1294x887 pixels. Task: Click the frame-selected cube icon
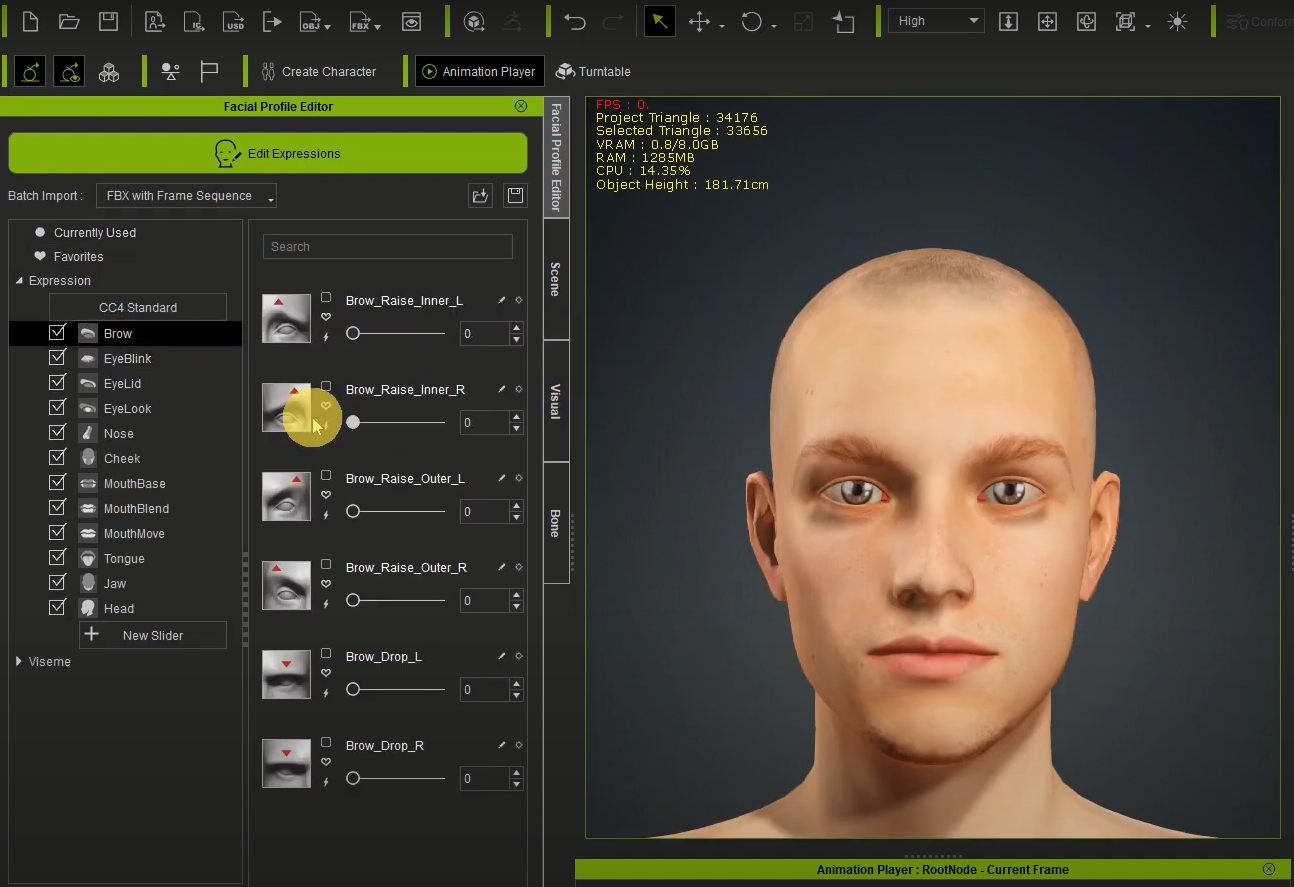1126,21
